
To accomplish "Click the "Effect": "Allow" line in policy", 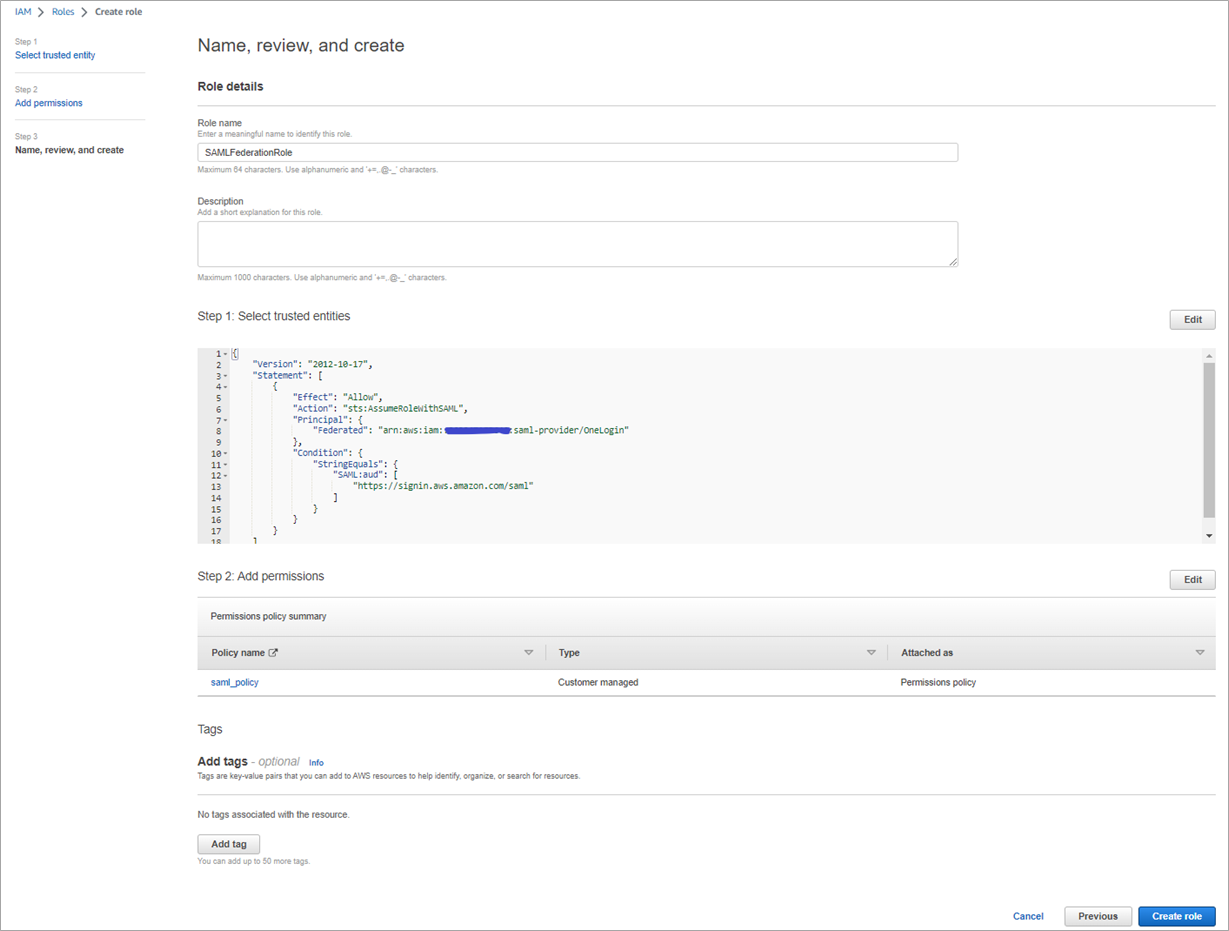I will pos(338,398).
